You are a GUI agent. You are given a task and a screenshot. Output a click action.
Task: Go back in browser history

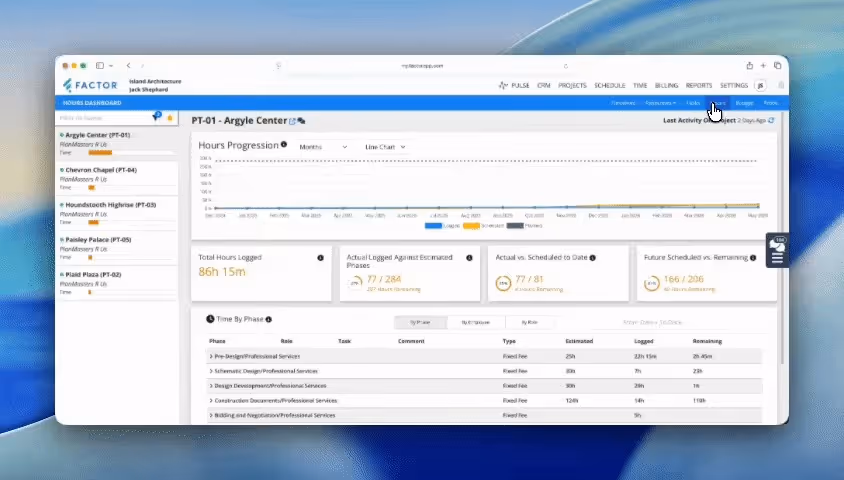129,66
